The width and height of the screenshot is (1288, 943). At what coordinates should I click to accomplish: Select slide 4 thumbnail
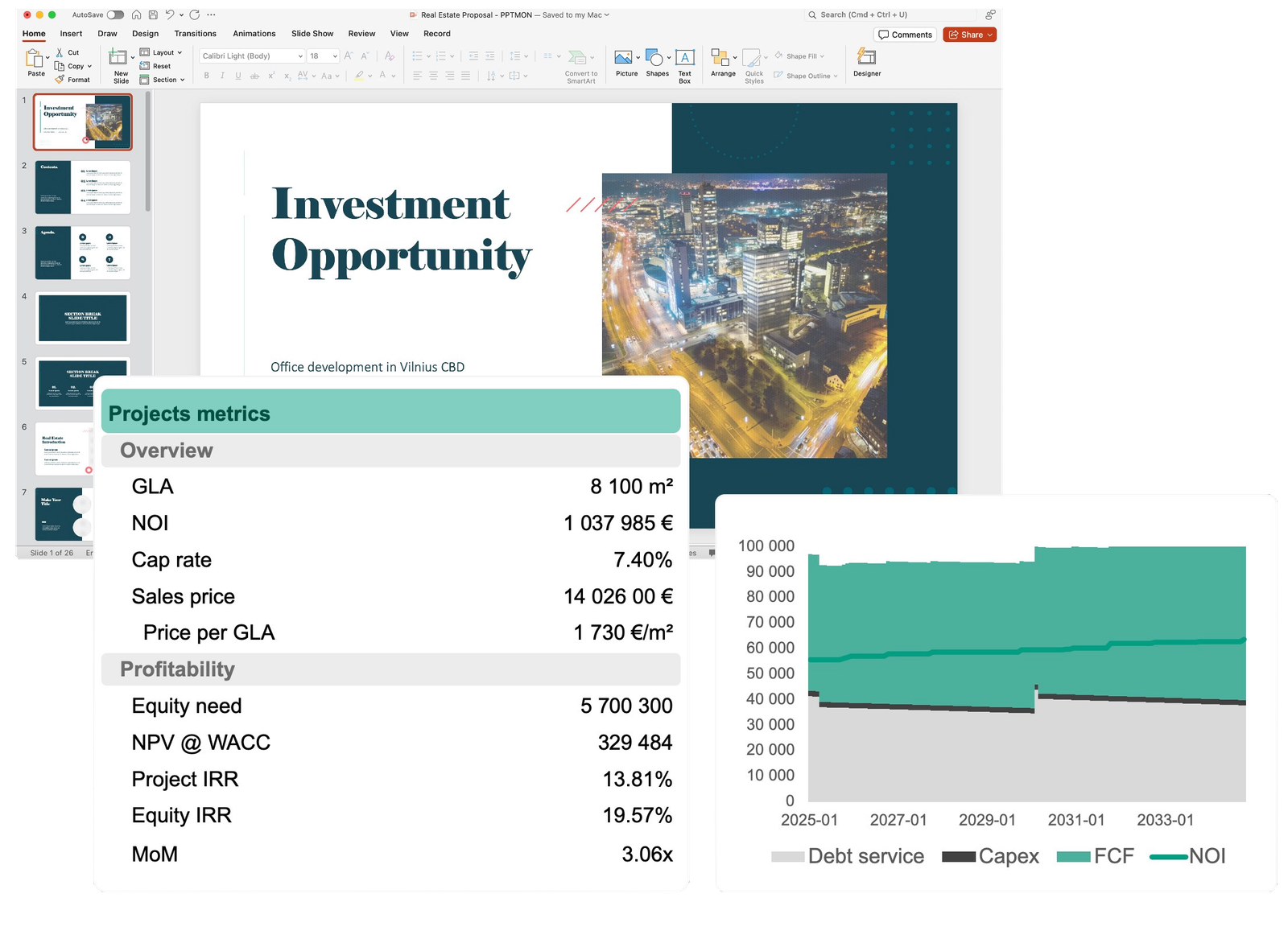click(82, 318)
